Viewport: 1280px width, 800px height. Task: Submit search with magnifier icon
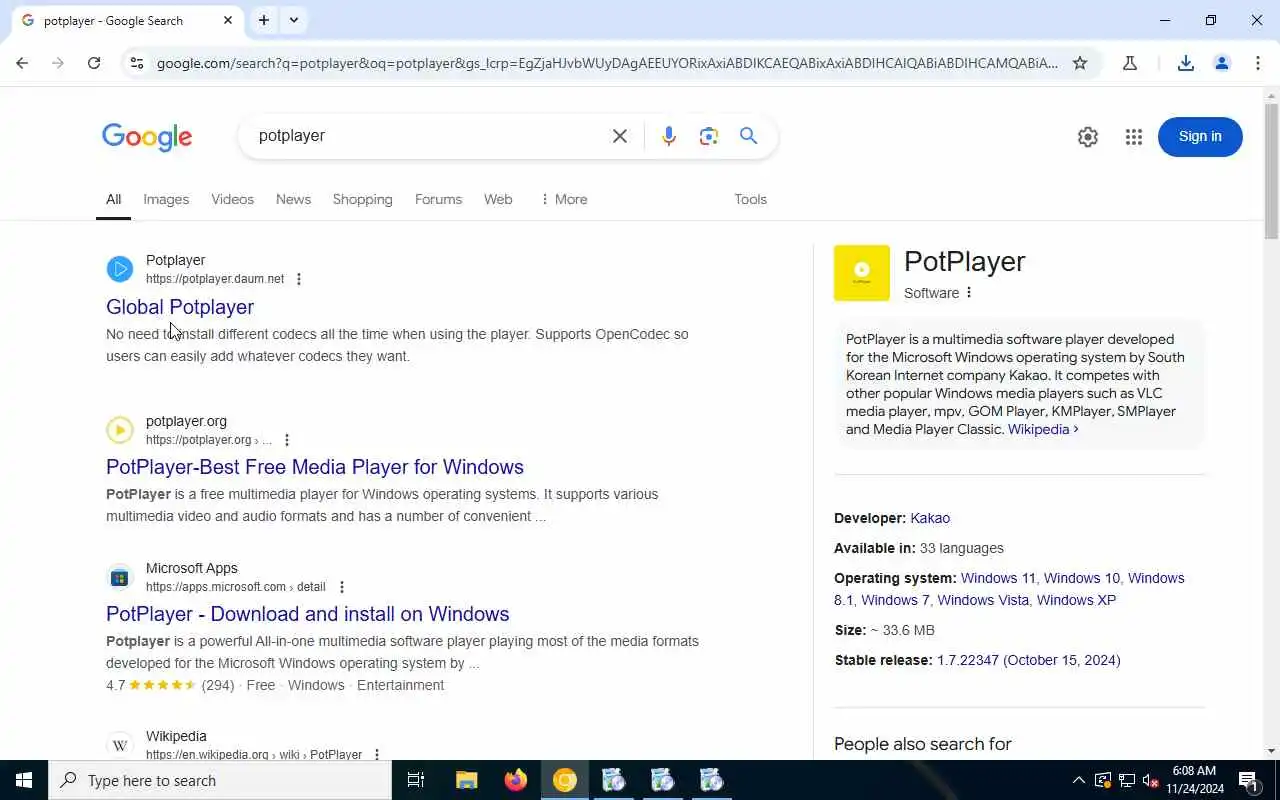click(749, 136)
